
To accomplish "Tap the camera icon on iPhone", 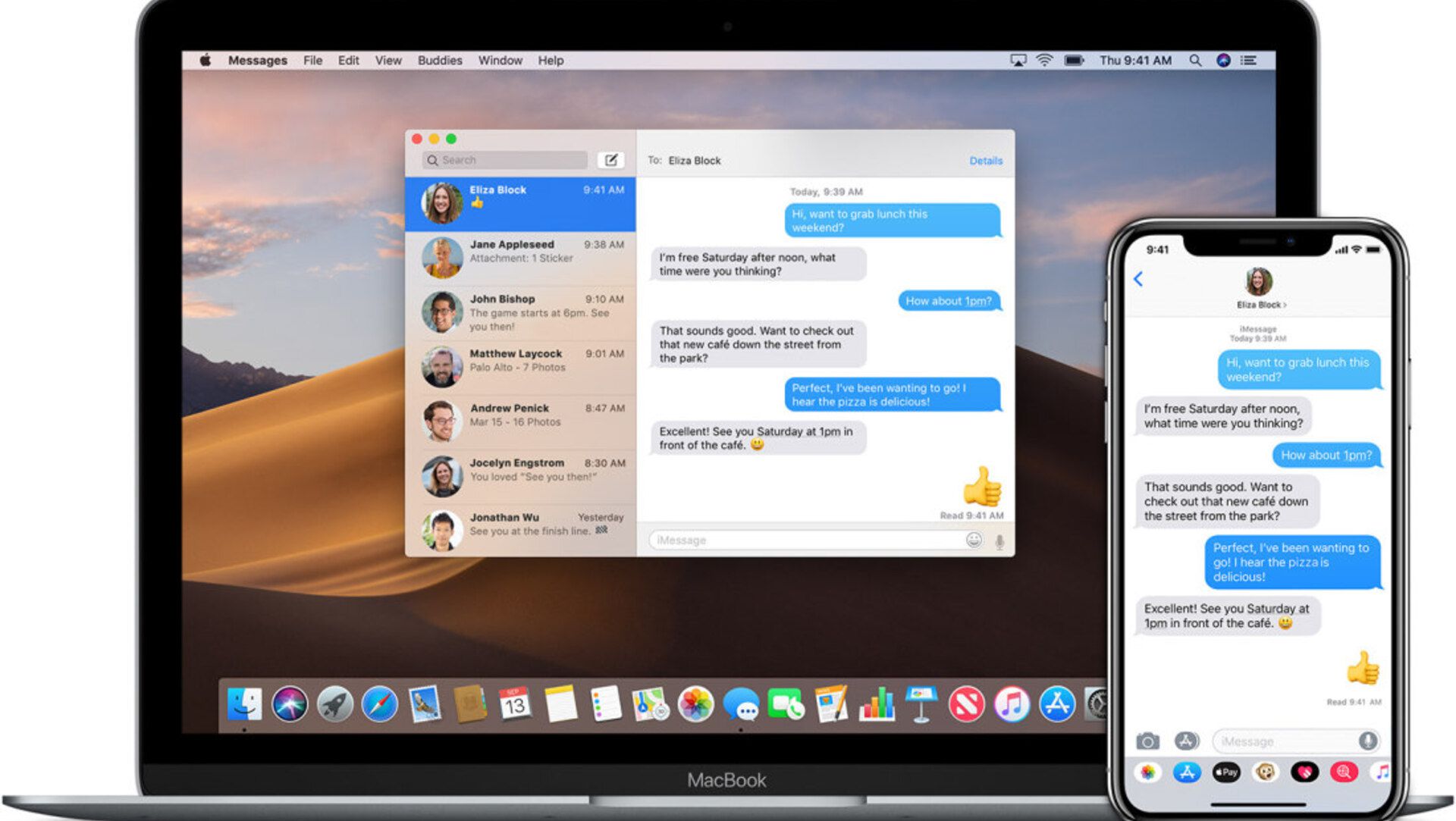I will (1147, 741).
